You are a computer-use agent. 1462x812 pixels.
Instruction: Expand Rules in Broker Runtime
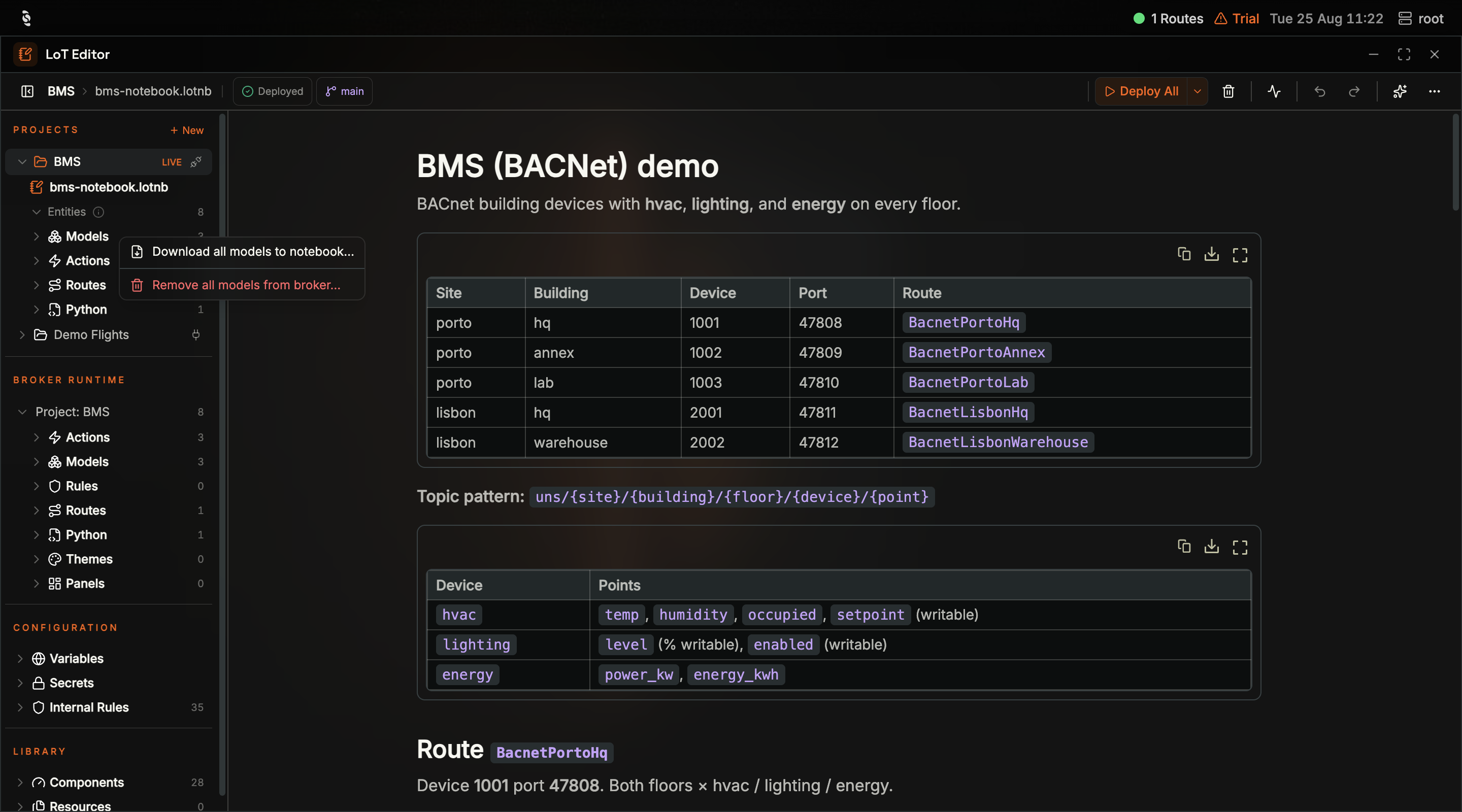click(37, 486)
